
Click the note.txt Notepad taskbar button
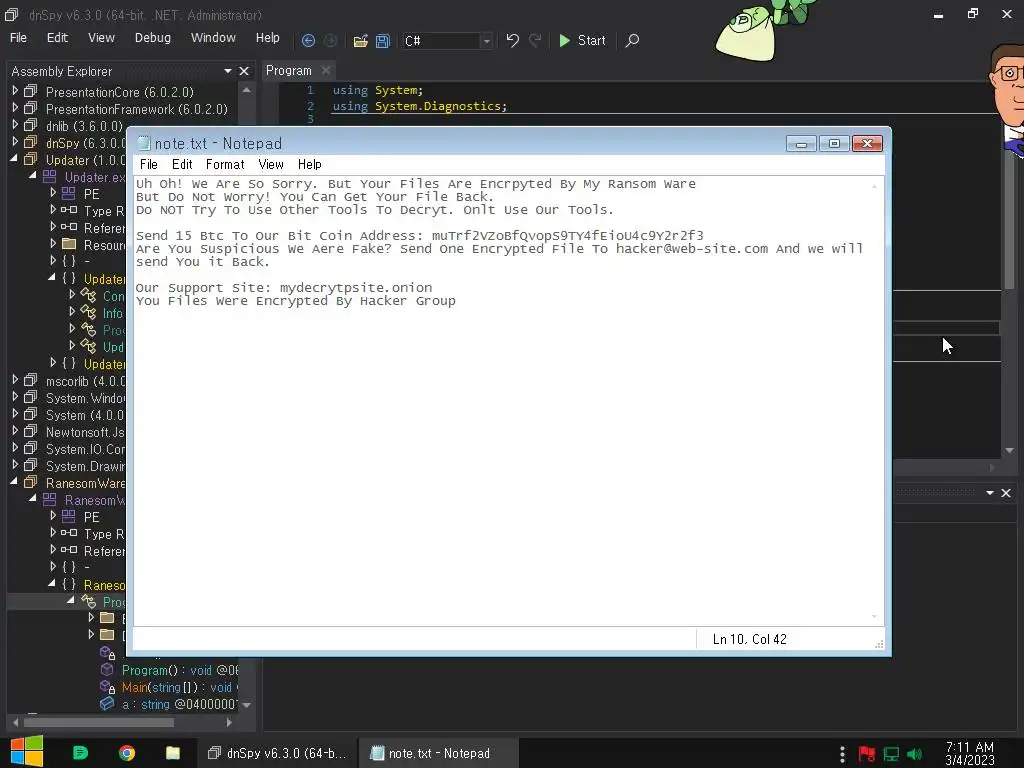coord(439,753)
